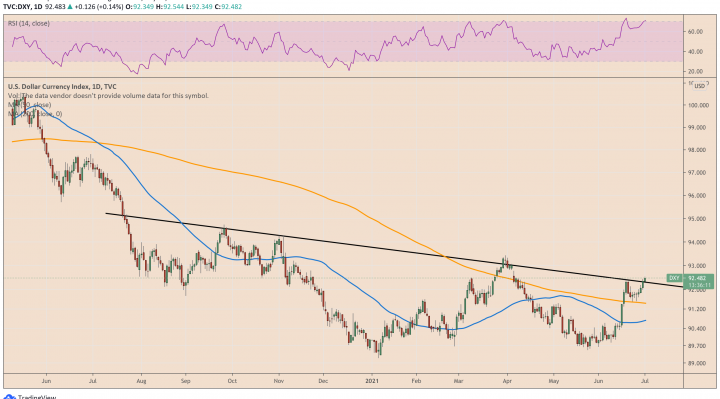Click the C:92.482 close value
720x399 pixels.
click(x=228, y=7)
